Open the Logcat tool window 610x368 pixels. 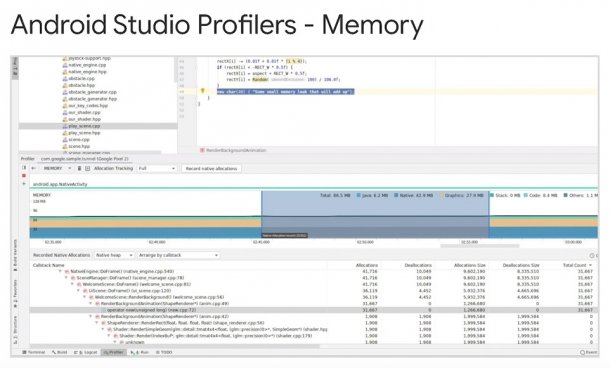coord(86,352)
